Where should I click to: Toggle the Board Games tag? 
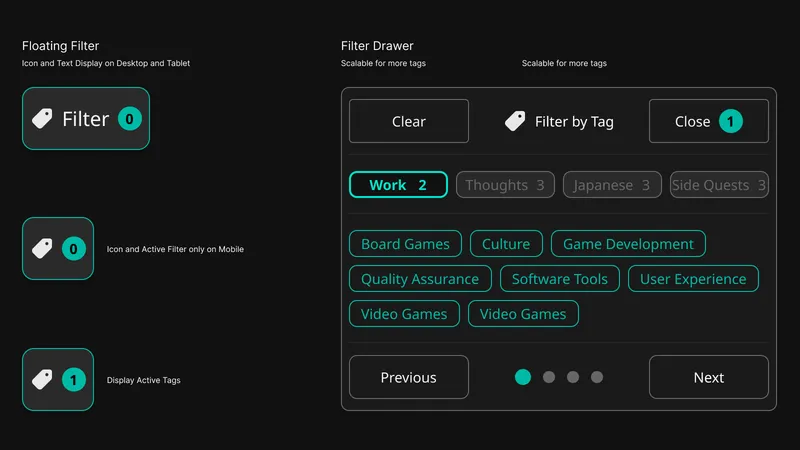[x=405, y=244]
